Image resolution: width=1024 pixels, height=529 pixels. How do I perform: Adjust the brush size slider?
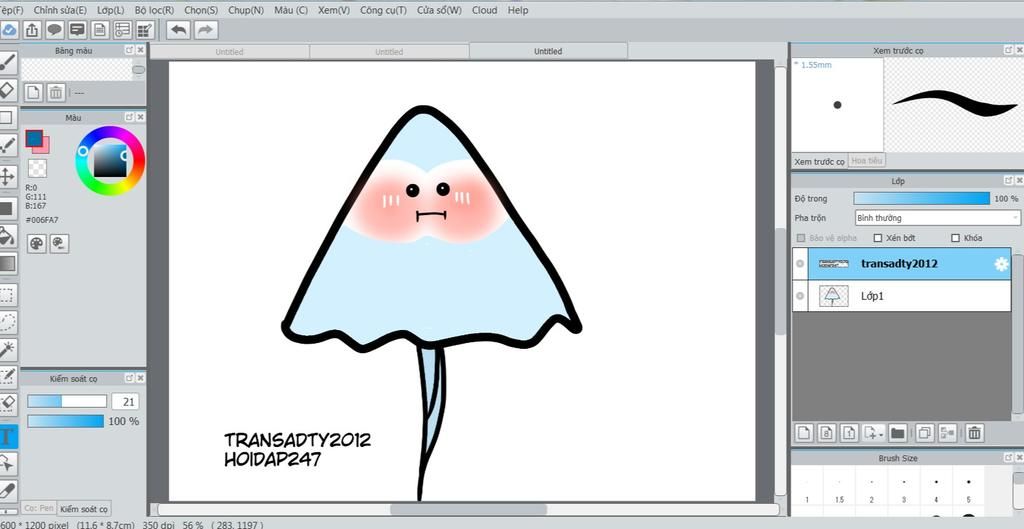pos(67,401)
